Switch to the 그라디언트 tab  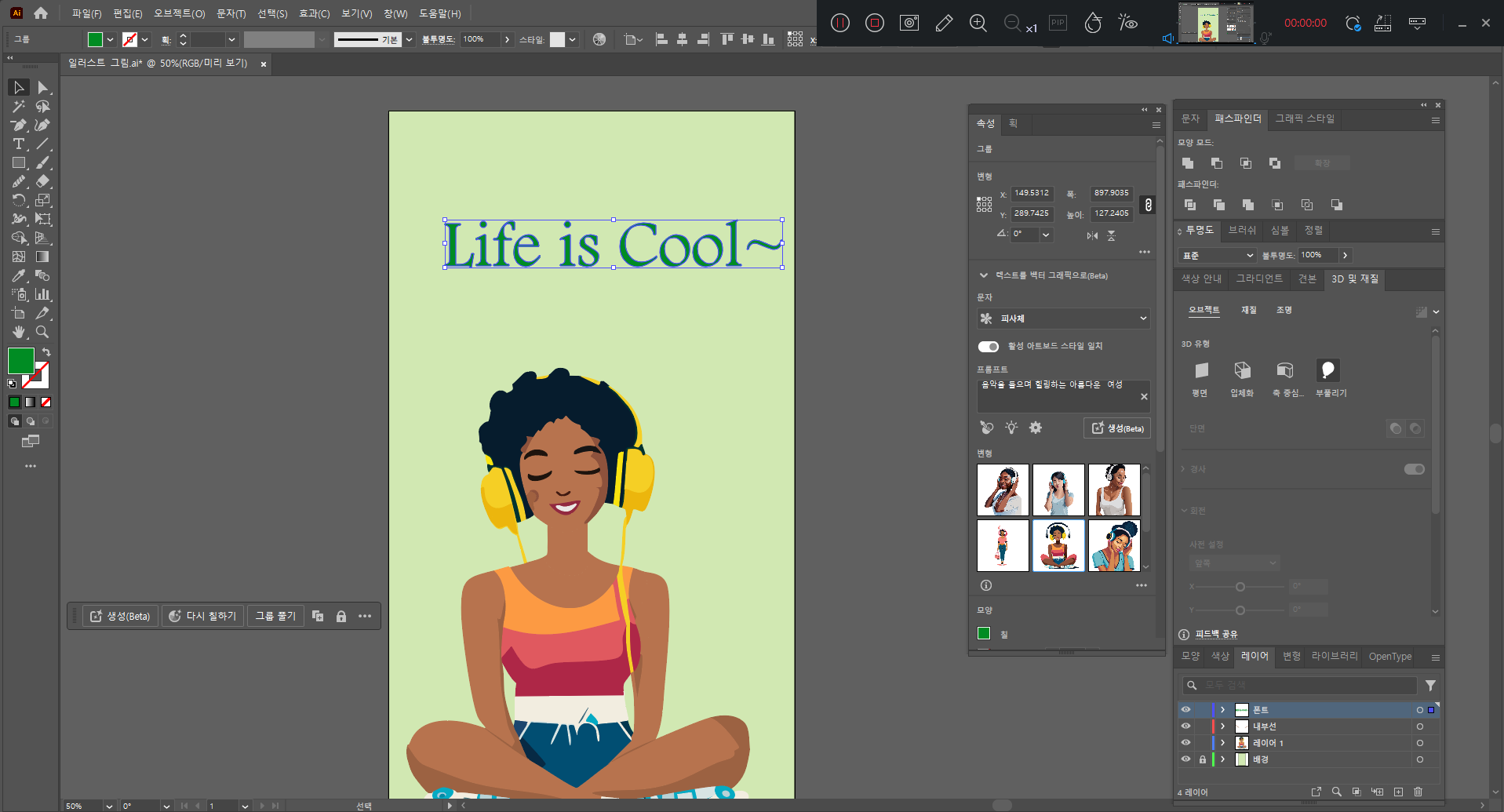[x=1258, y=279]
